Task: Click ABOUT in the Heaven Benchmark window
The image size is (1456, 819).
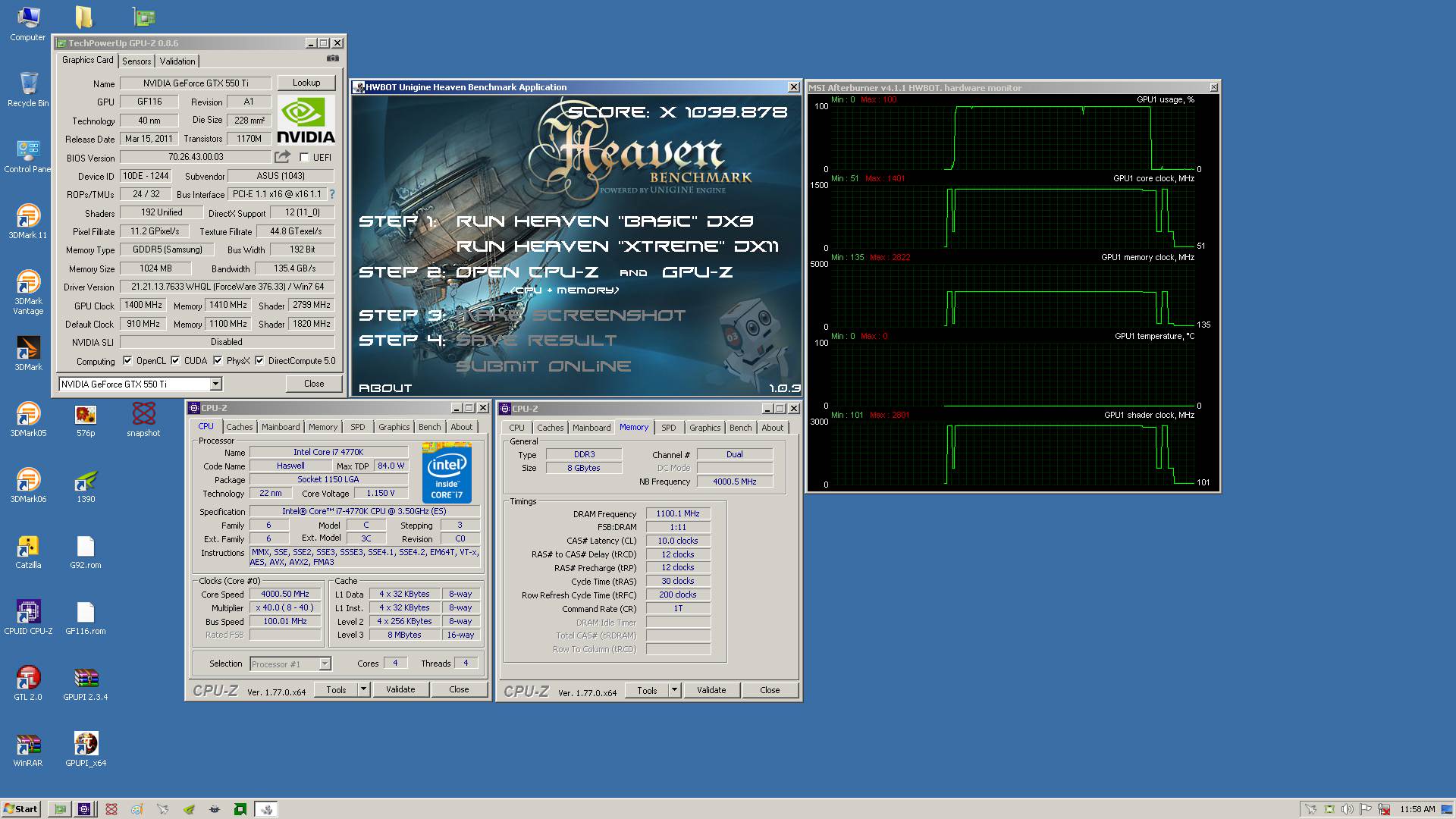Action: tap(385, 388)
